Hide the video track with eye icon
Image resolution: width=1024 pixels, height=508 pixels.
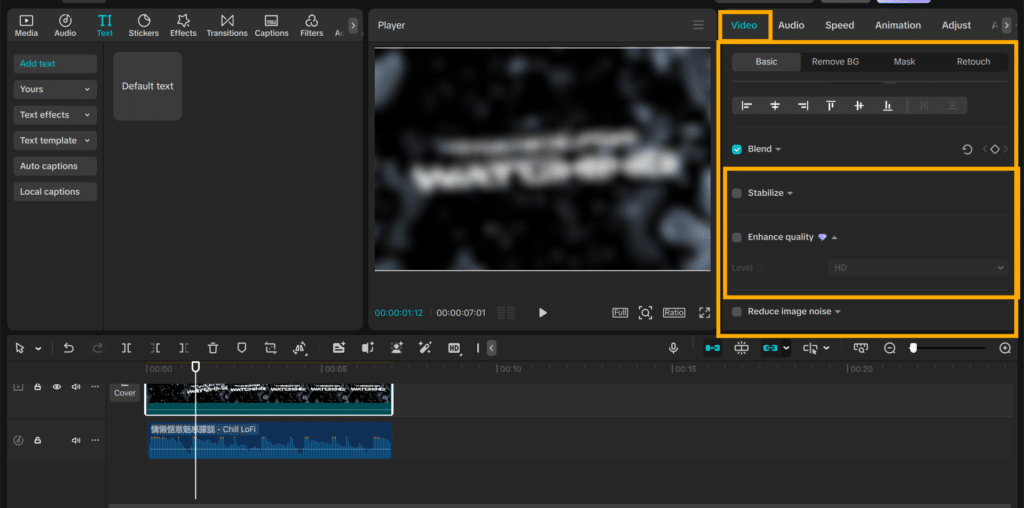point(57,387)
